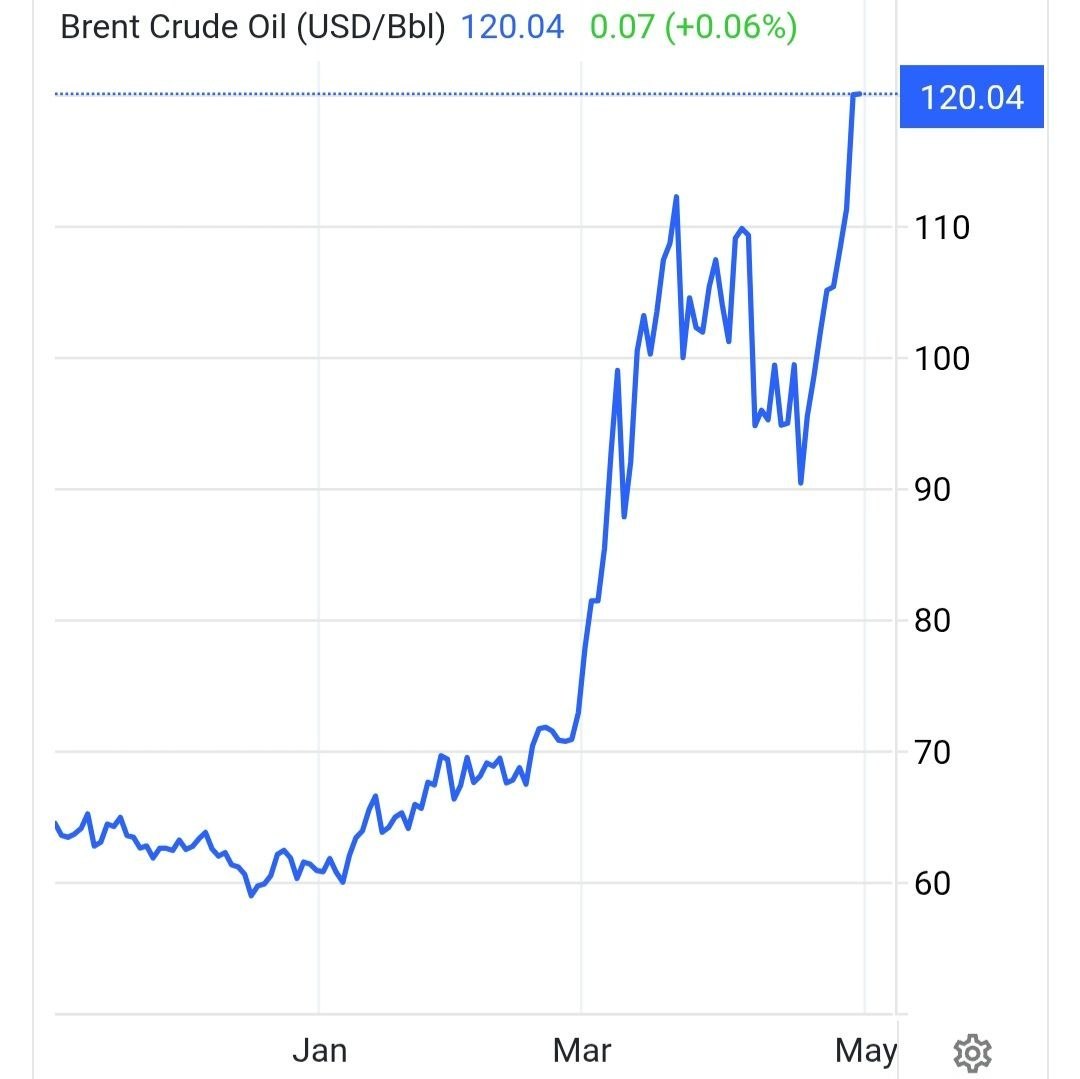
Task: Select the May label on time axis
Action: [x=866, y=1051]
